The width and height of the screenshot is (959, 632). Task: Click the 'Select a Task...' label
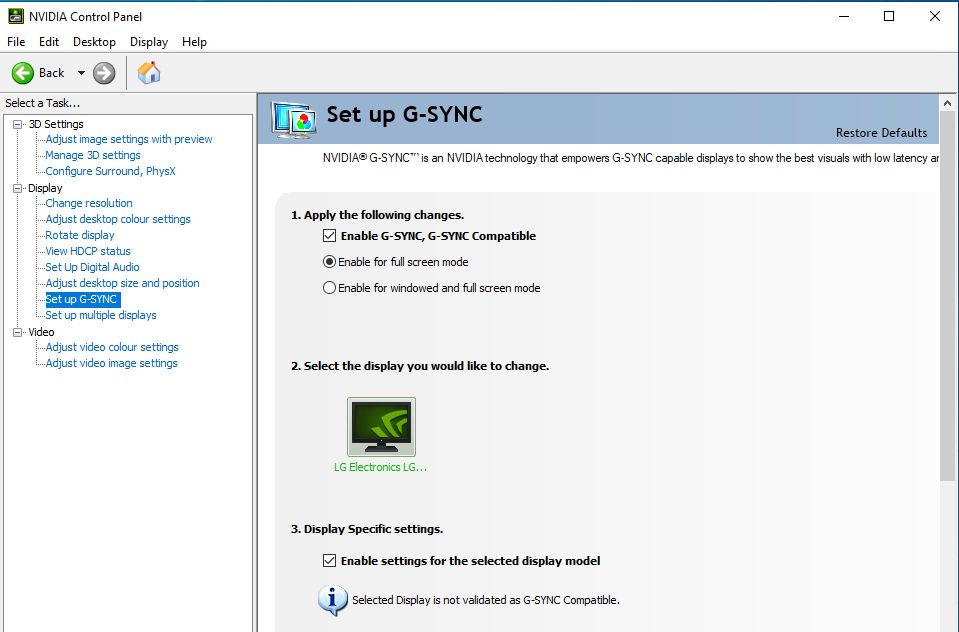click(x=42, y=103)
